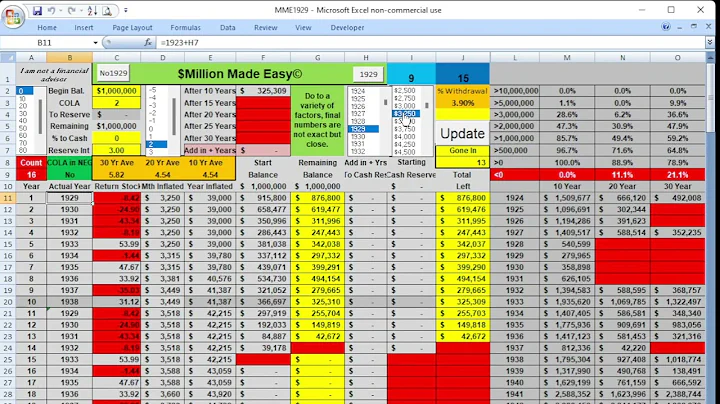Screen dimensions: 720x404
Task: Click the >3,000,000 10 Year value 28.6%
Action: pos(567,115)
